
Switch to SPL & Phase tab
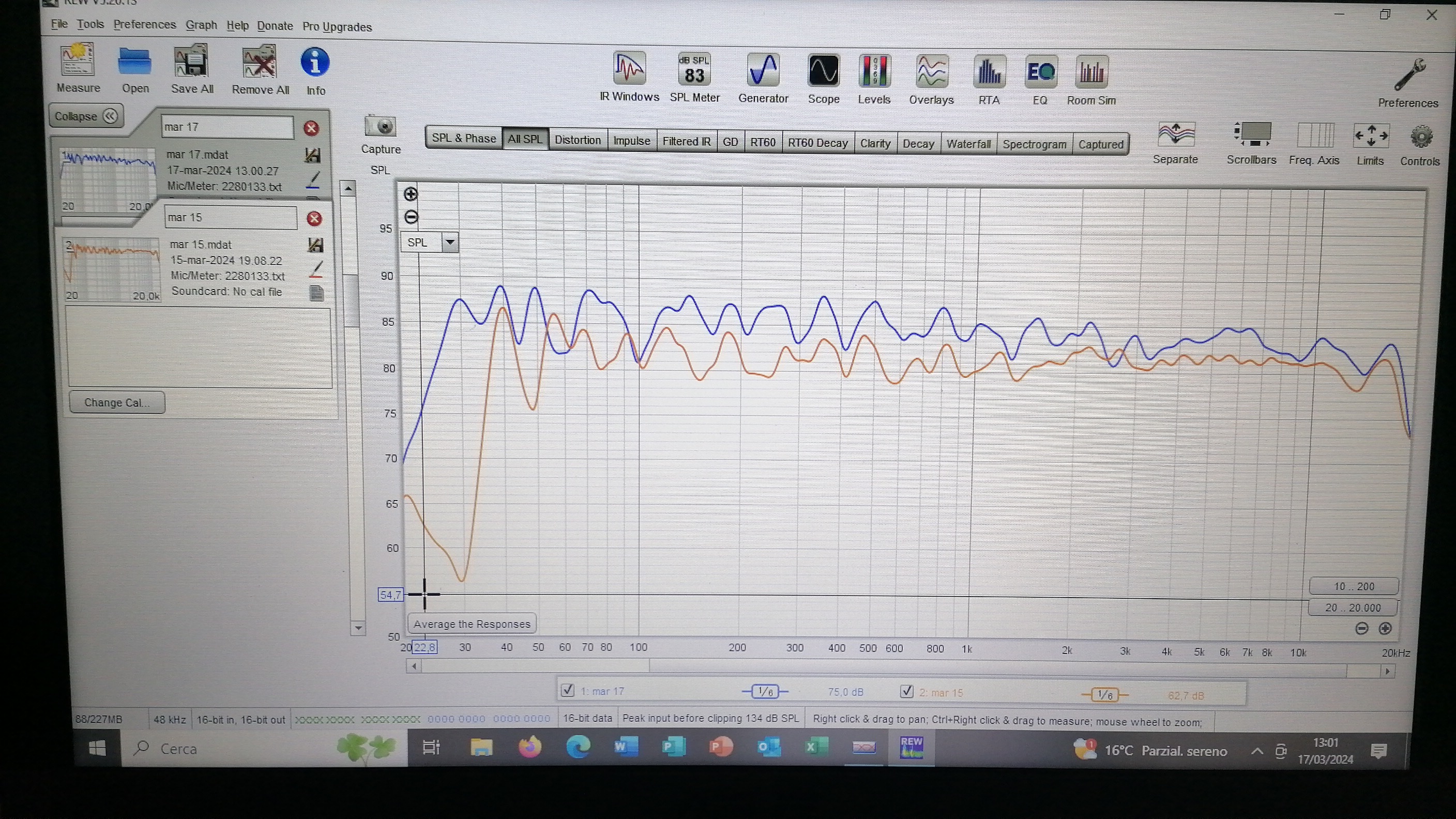[463, 138]
